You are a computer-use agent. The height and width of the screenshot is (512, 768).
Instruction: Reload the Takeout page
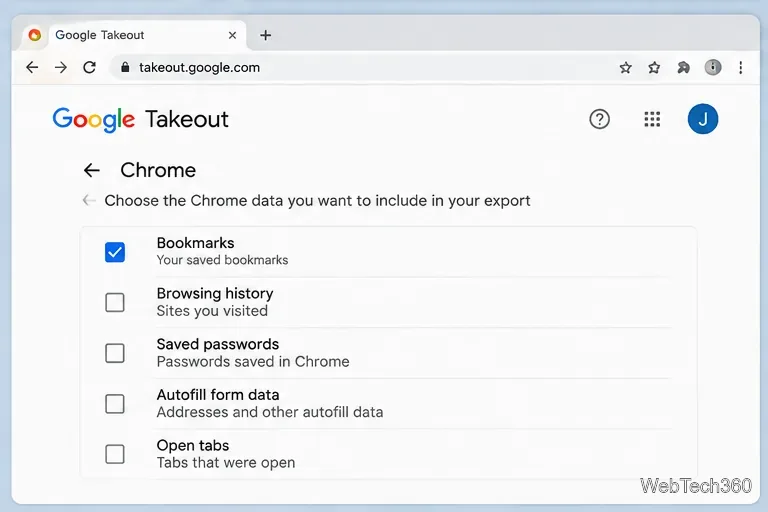coord(90,67)
